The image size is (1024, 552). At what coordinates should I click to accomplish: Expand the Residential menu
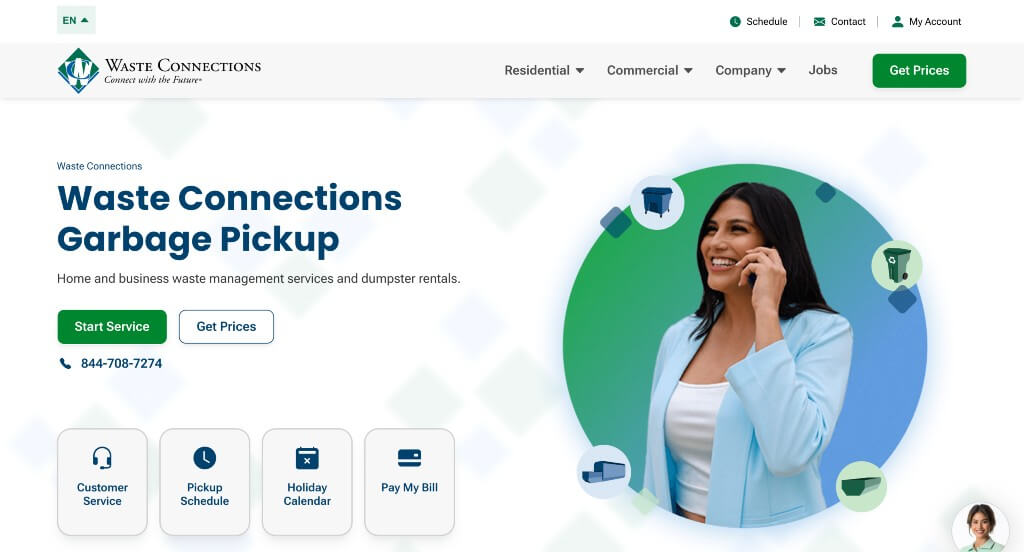pos(544,71)
